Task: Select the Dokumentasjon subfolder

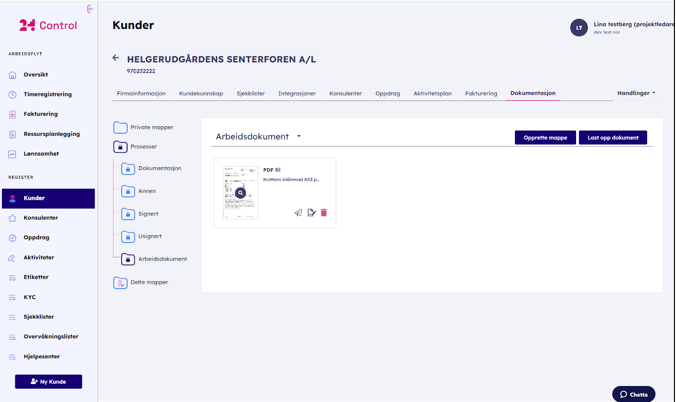Action: pos(151,169)
